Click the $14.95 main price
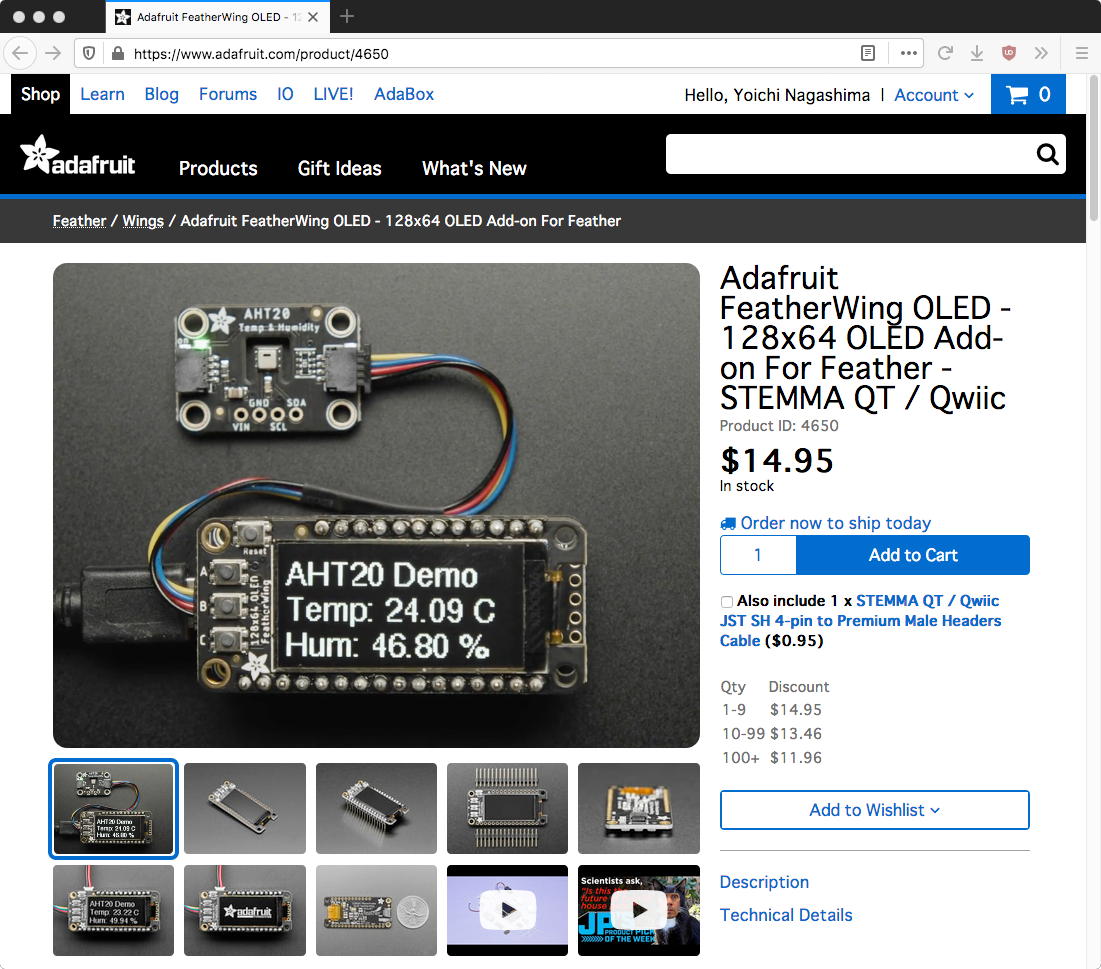The image size is (1101, 969). (x=777, y=461)
